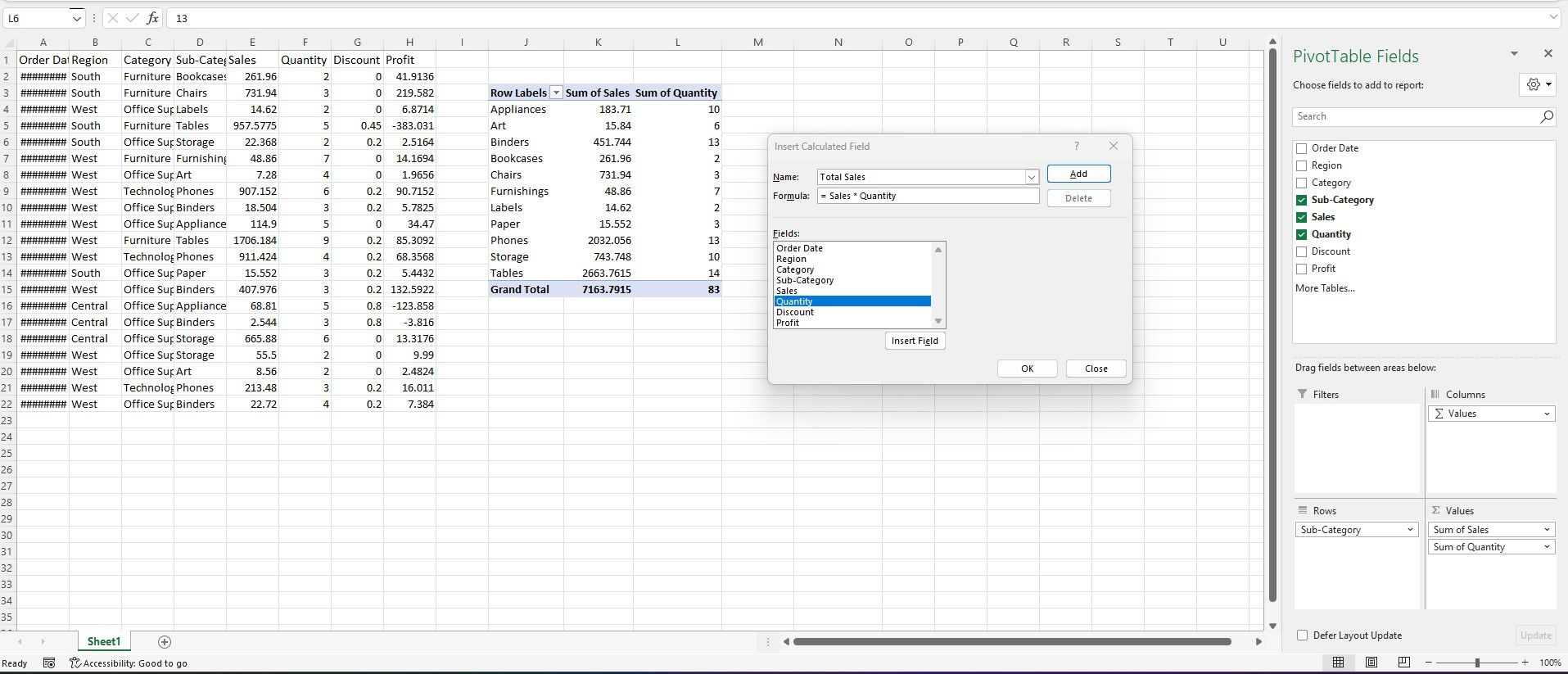Click the previous sheet navigation arrow

[20, 642]
